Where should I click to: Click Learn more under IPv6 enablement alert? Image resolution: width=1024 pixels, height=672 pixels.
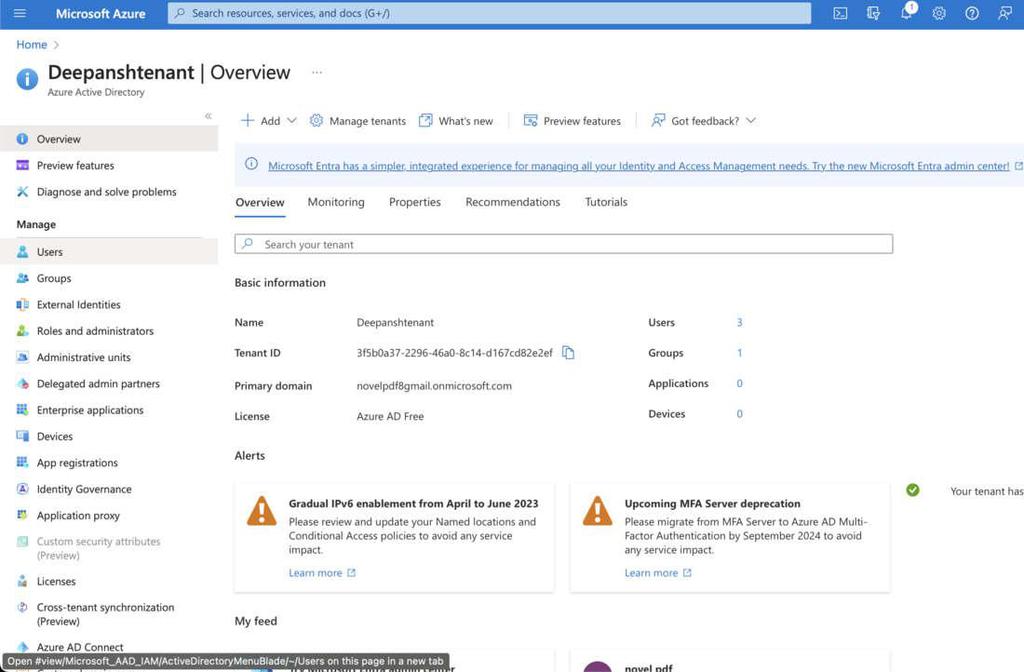click(322, 573)
